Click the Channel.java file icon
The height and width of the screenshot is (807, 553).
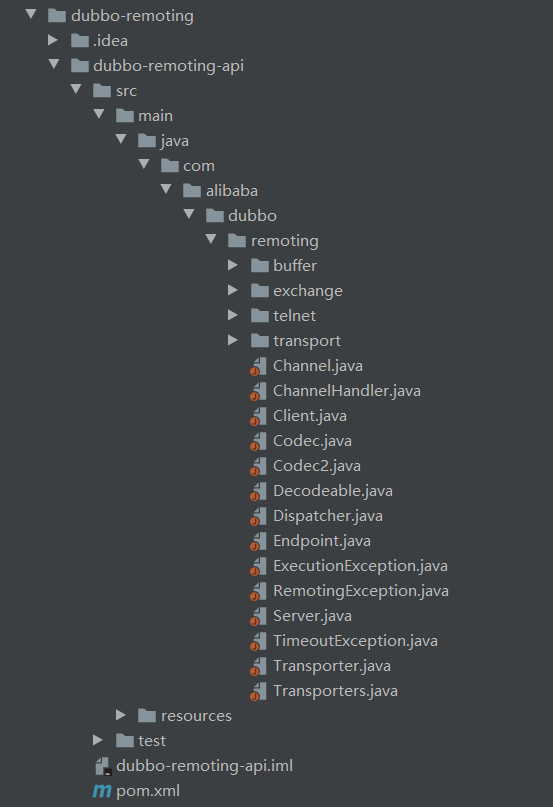coord(258,366)
